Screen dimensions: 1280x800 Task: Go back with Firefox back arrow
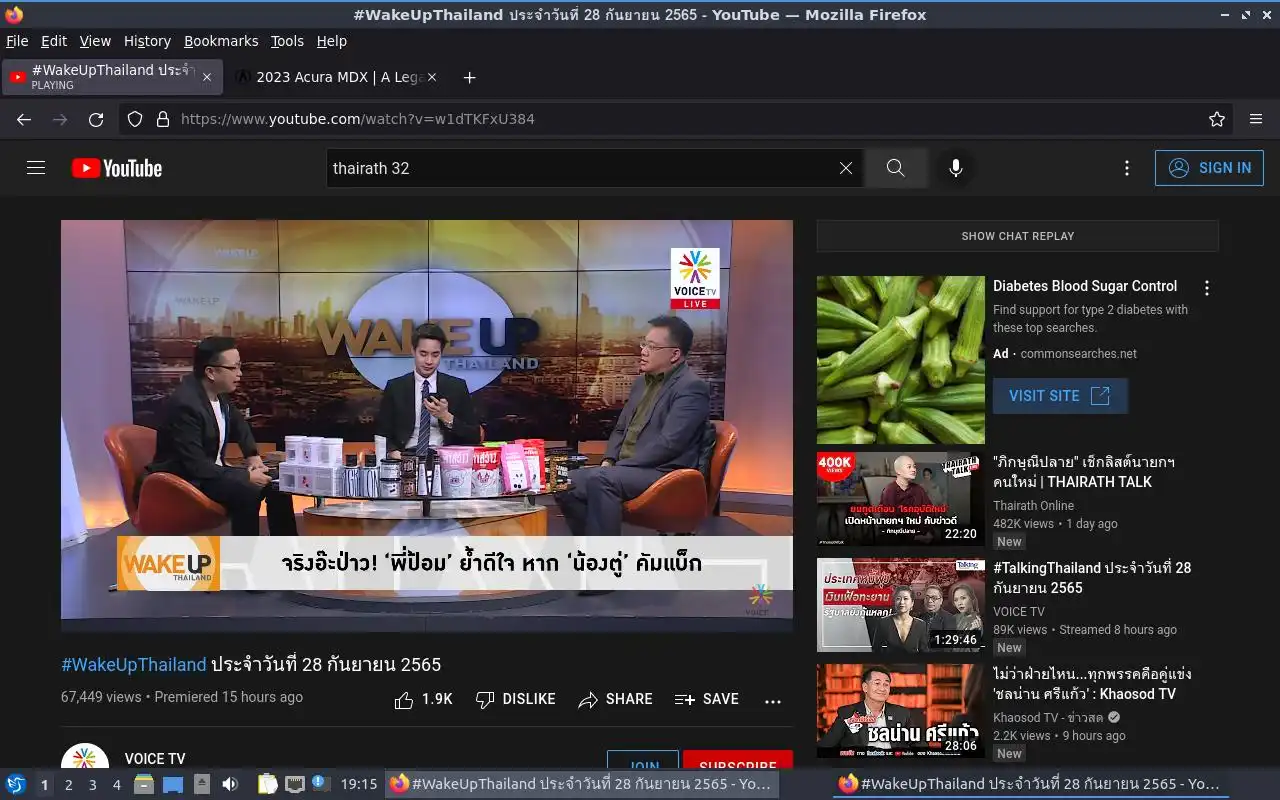24,119
